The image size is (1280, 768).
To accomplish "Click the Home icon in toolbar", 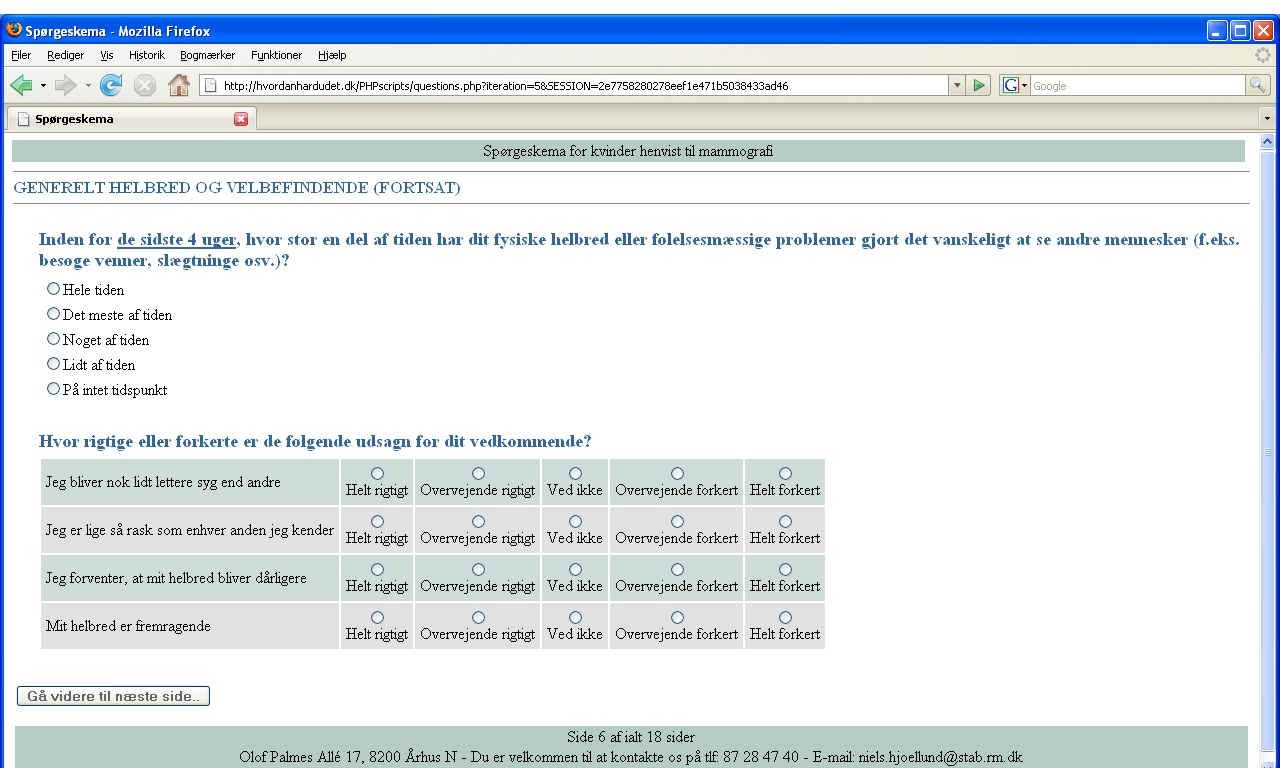I will click(178, 86).
